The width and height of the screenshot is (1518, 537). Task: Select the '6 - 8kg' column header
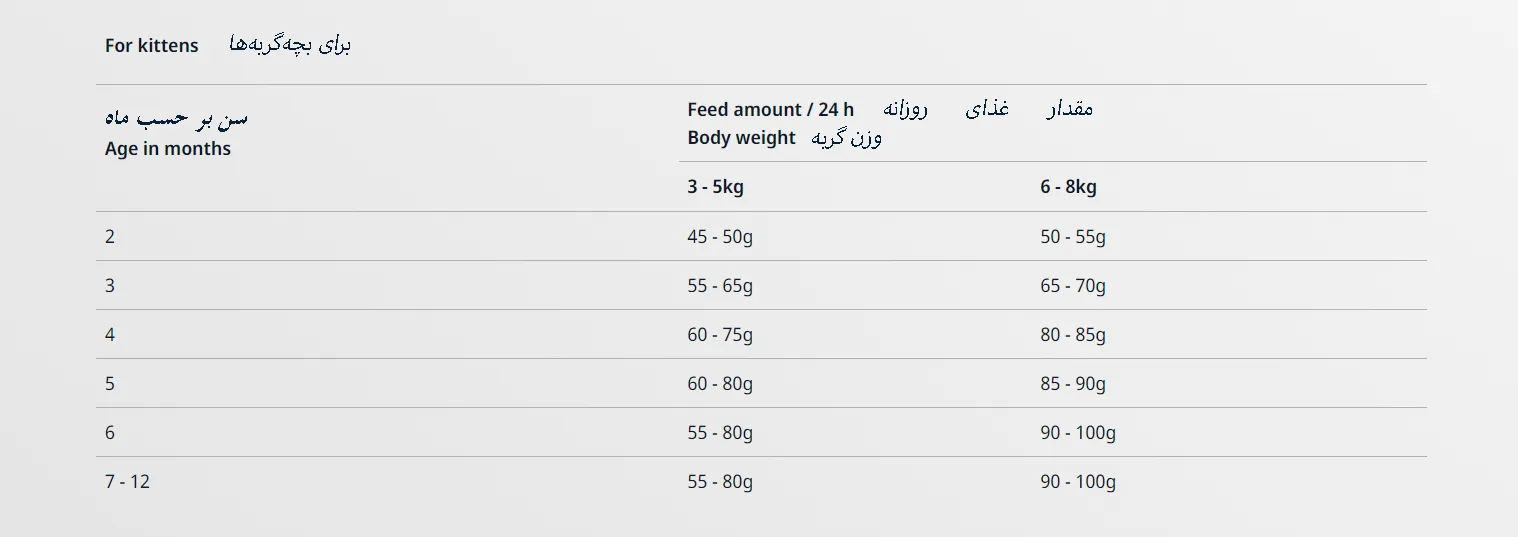[x=1068, y=187]
